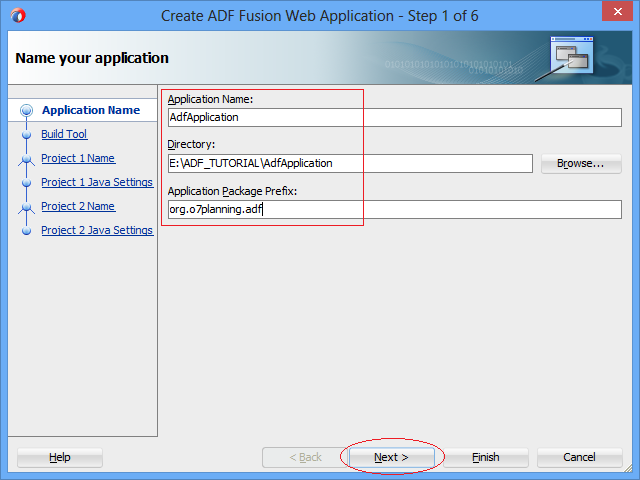The width and height of the screenshot is (640, 480).
Task: Open the Help button
Action: click(60, 457)
